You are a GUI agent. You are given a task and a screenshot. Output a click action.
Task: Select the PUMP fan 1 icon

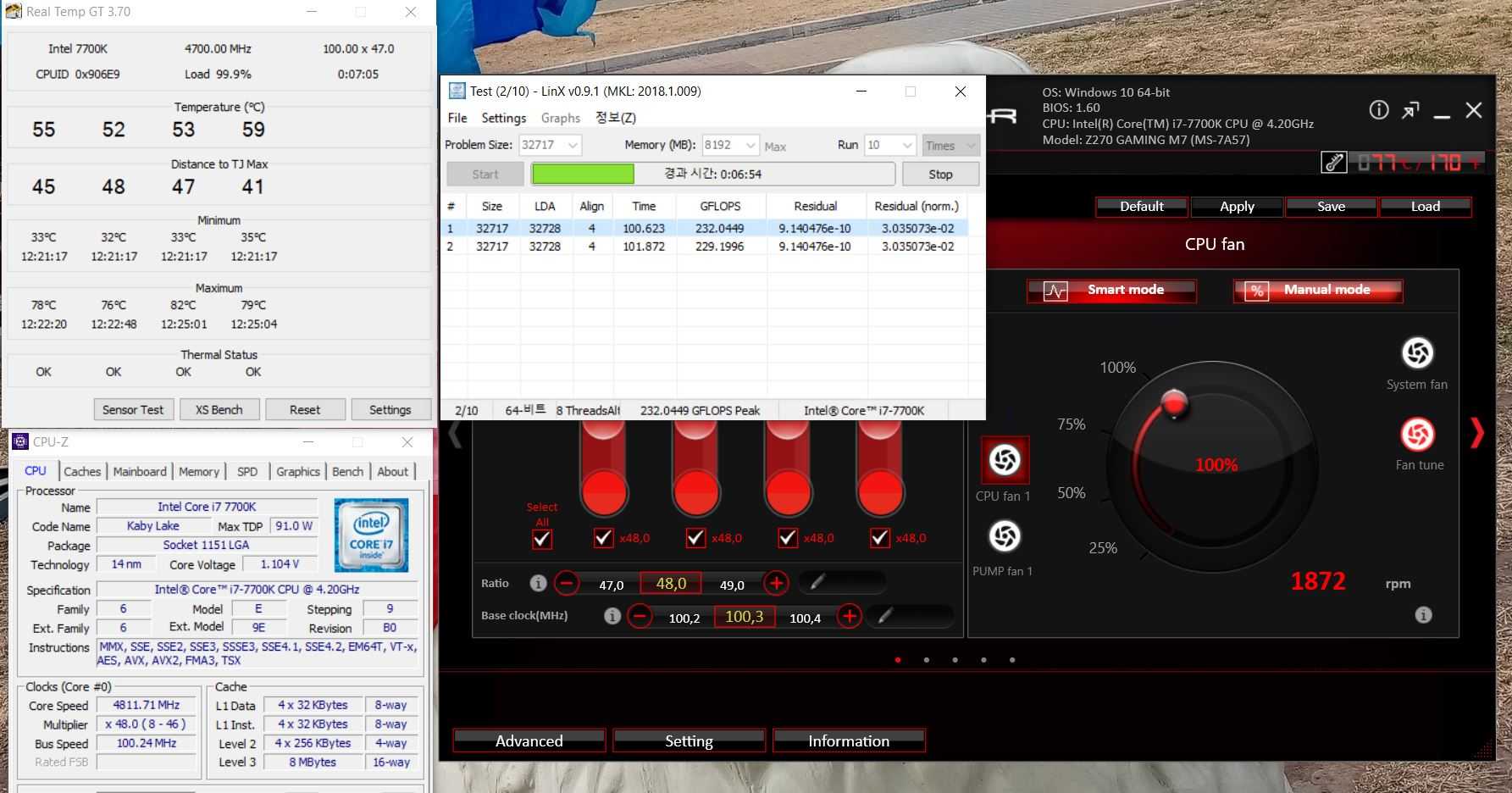coord(1005,536)
